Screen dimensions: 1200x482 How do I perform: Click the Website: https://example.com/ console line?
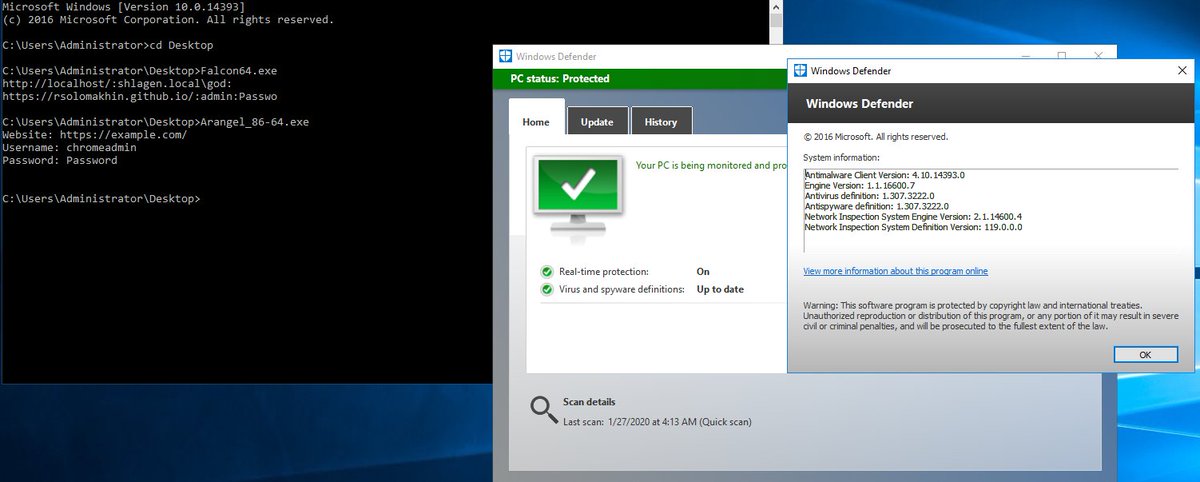click(x=95, y=135)
